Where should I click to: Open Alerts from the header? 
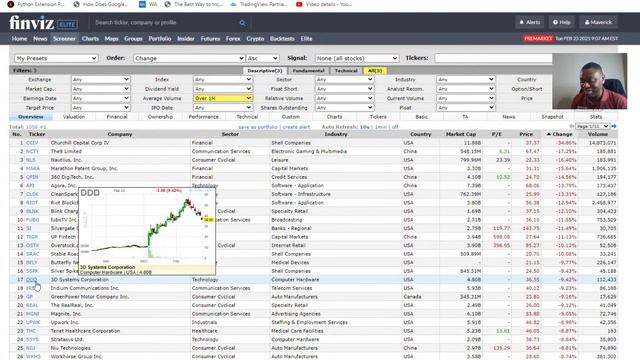[x=530, y=22]
